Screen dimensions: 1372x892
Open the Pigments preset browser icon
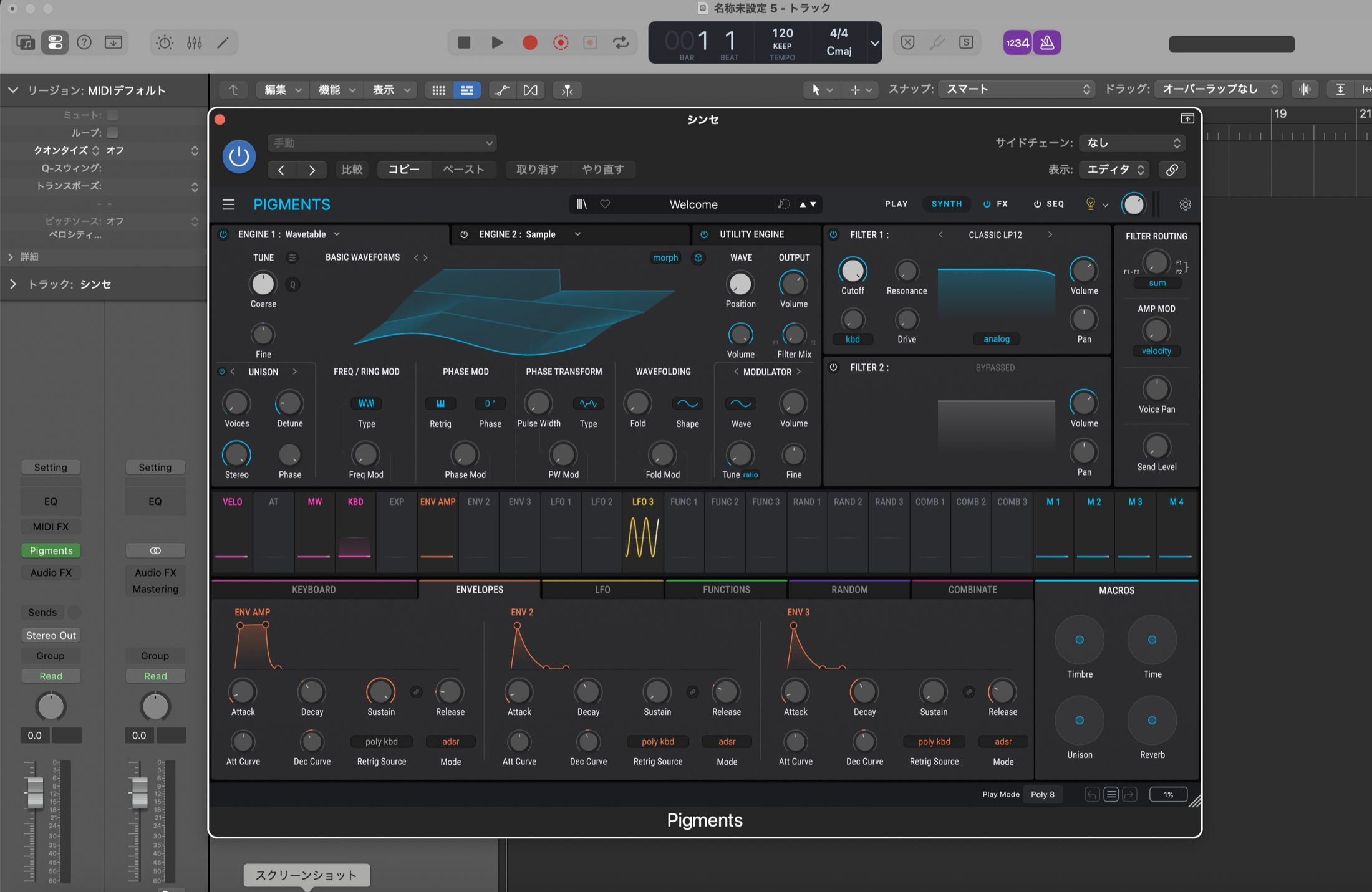tap(582, 204)
